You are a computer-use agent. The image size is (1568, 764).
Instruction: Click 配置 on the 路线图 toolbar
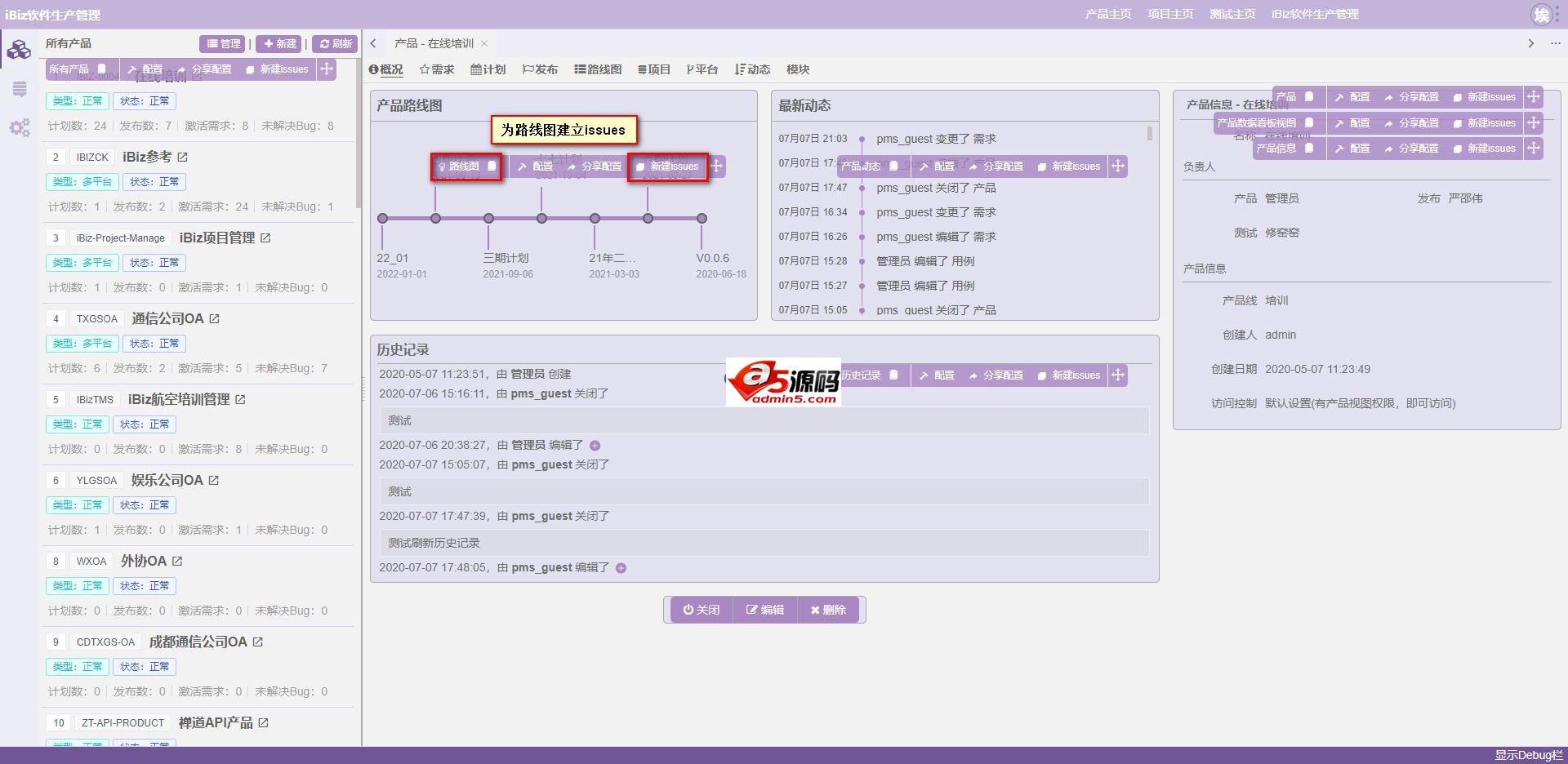click(535, 167)
